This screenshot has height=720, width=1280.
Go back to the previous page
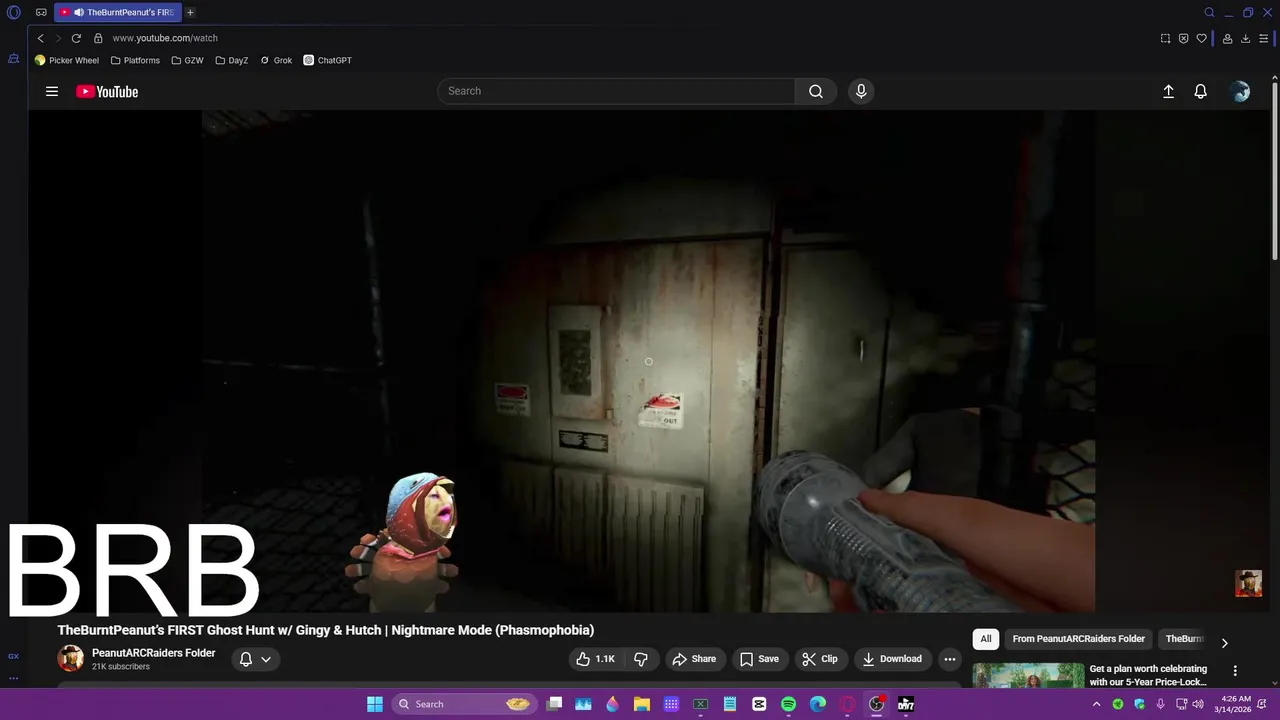coord(40,38)
